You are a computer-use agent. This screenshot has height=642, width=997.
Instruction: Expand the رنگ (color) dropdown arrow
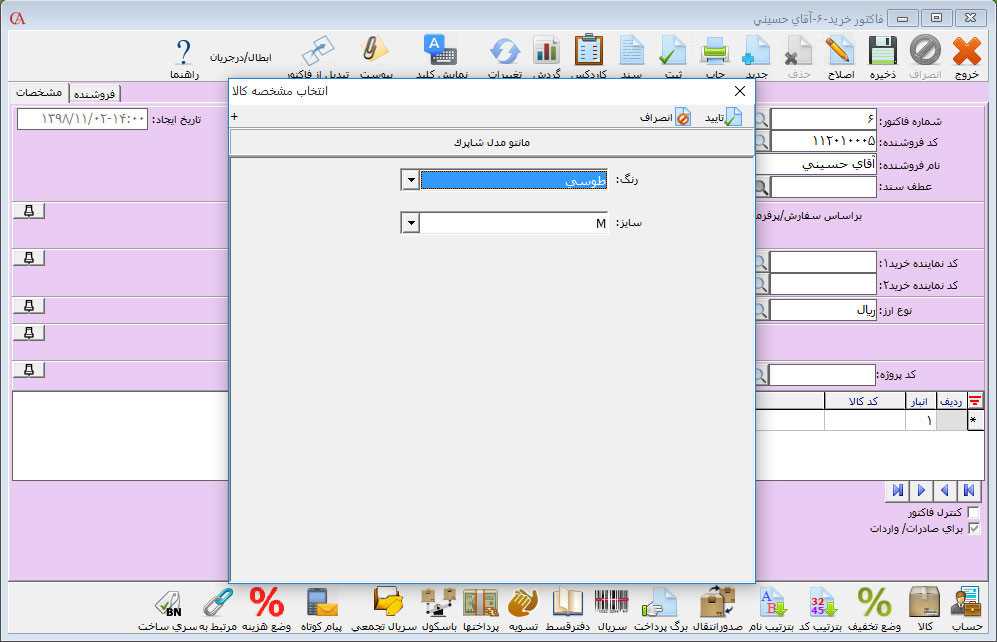pyautogui.click(x=410, y=180)
